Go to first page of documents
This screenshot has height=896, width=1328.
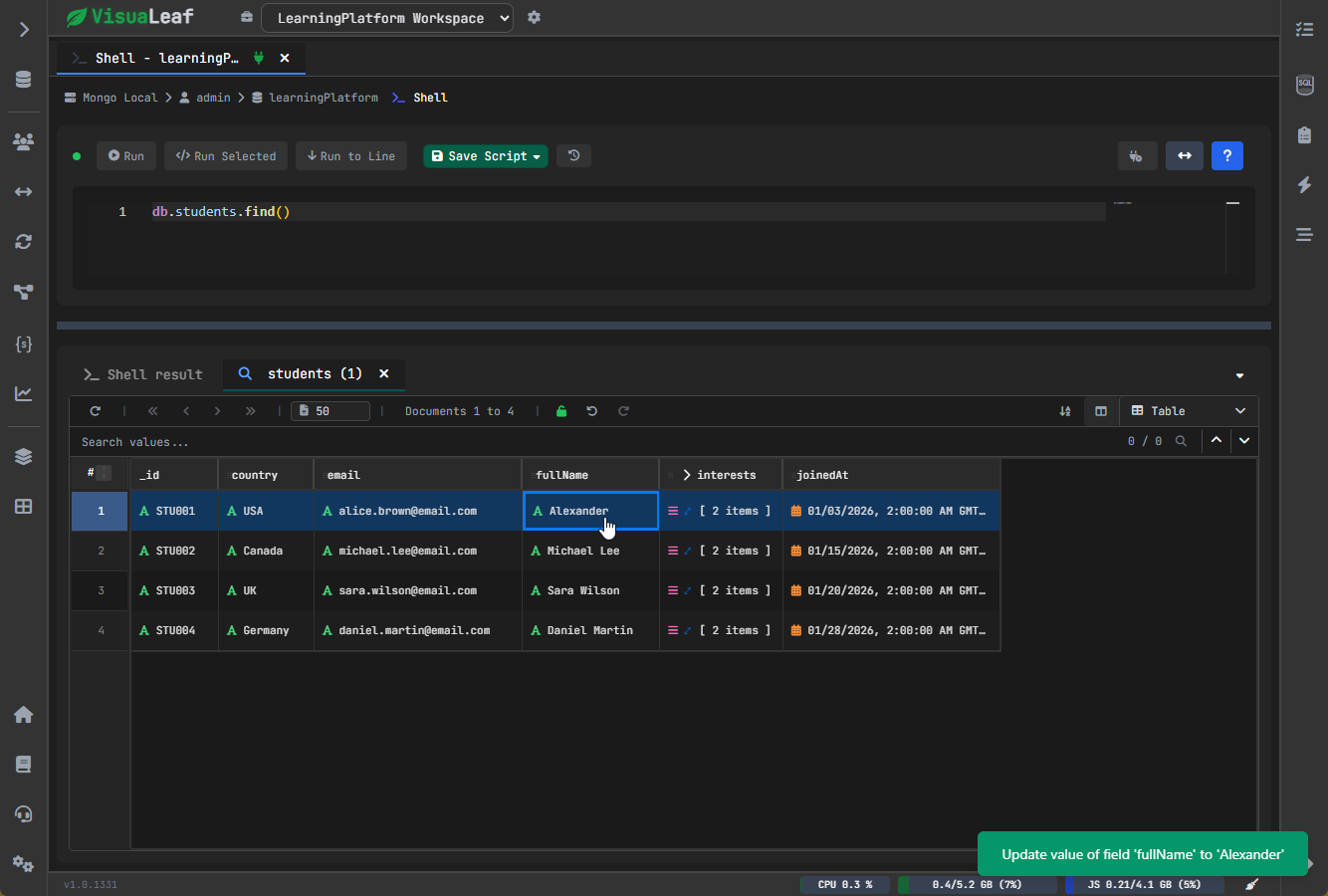(x=152, y=411)
